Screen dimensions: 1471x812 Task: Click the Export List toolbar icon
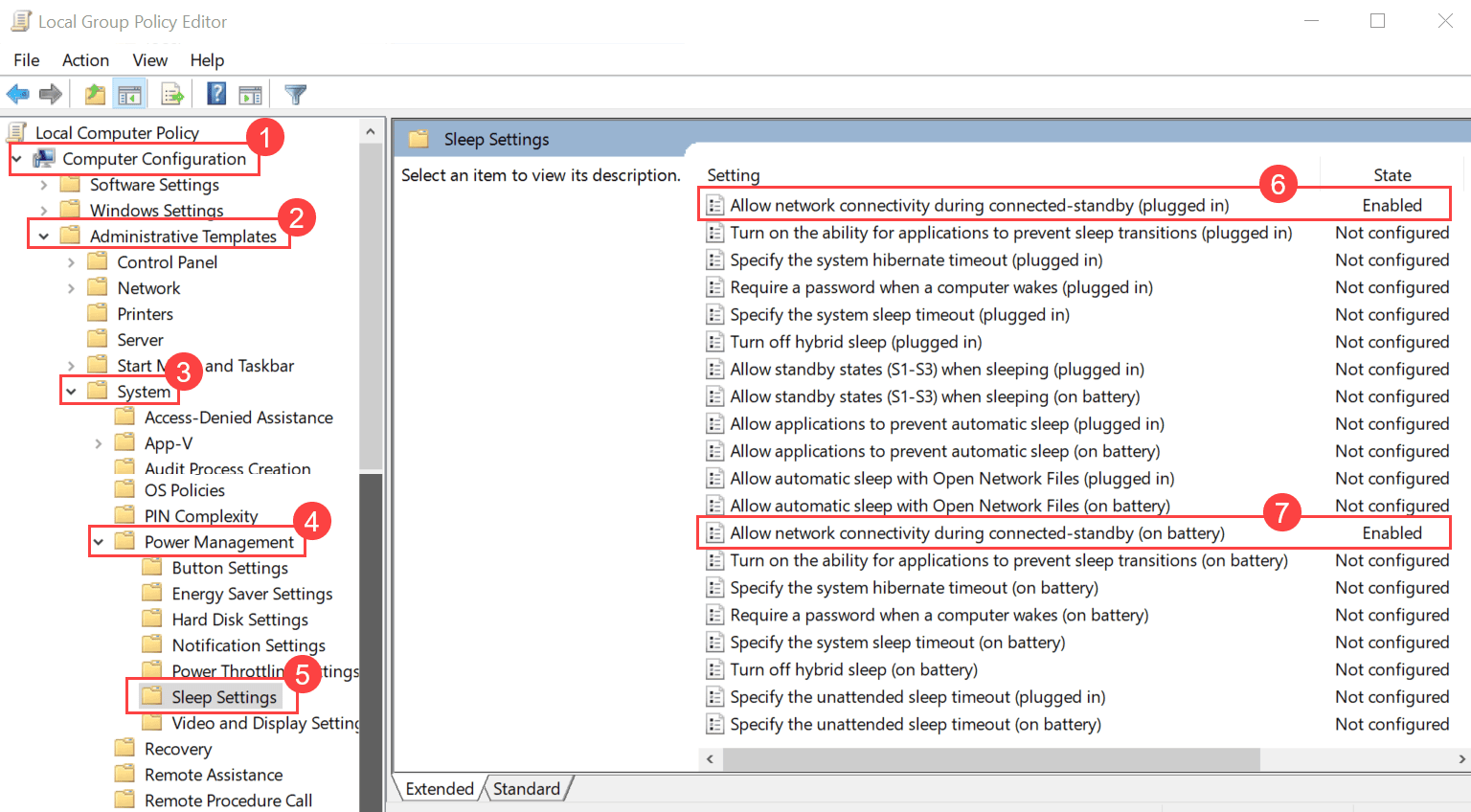coord(171,93)
